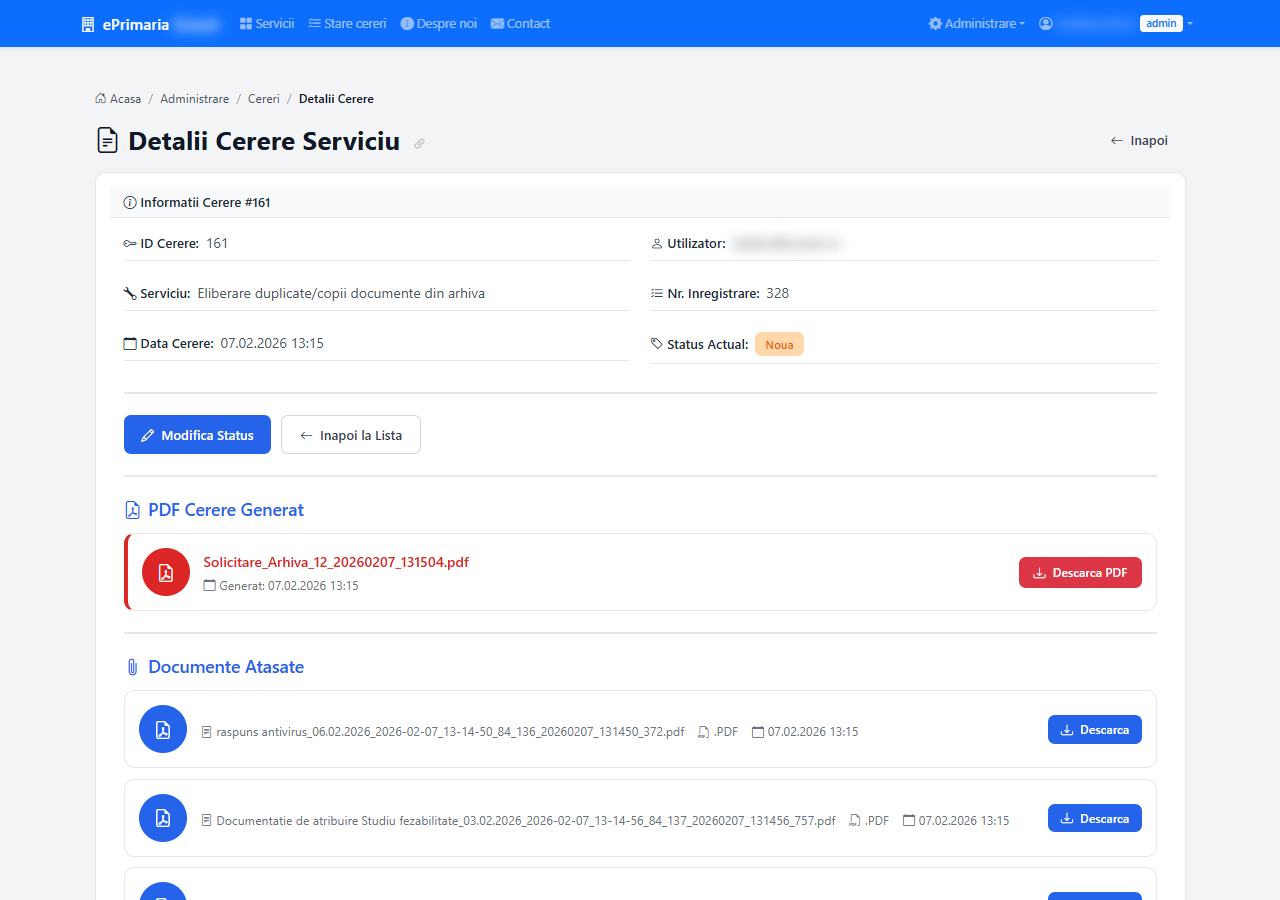The image size is (1280, 900).
Task: Click the Noua status badge
Action: point(779,344)
